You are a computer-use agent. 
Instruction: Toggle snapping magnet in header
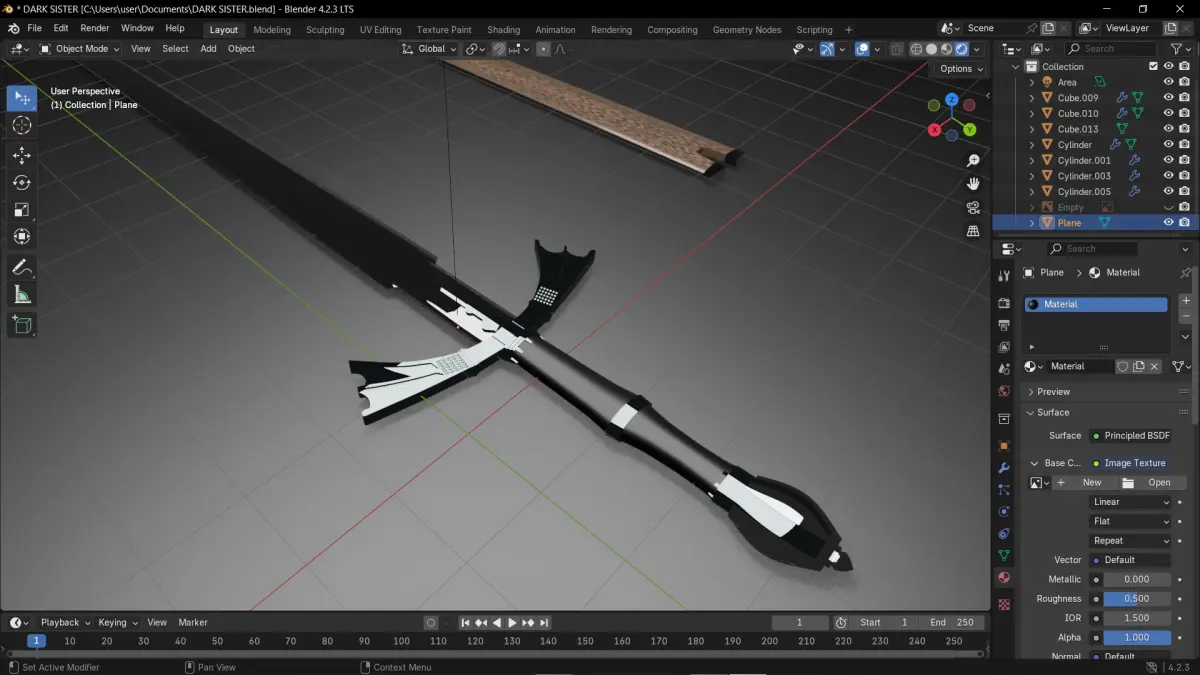coord(499,49)
